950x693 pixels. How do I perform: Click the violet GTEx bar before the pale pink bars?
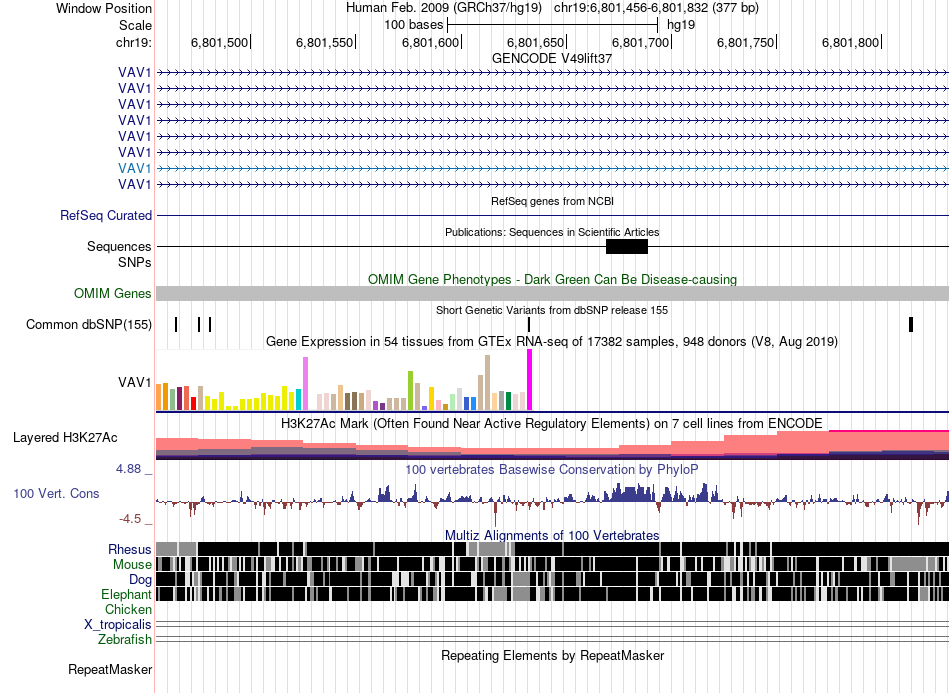point(305,383)
